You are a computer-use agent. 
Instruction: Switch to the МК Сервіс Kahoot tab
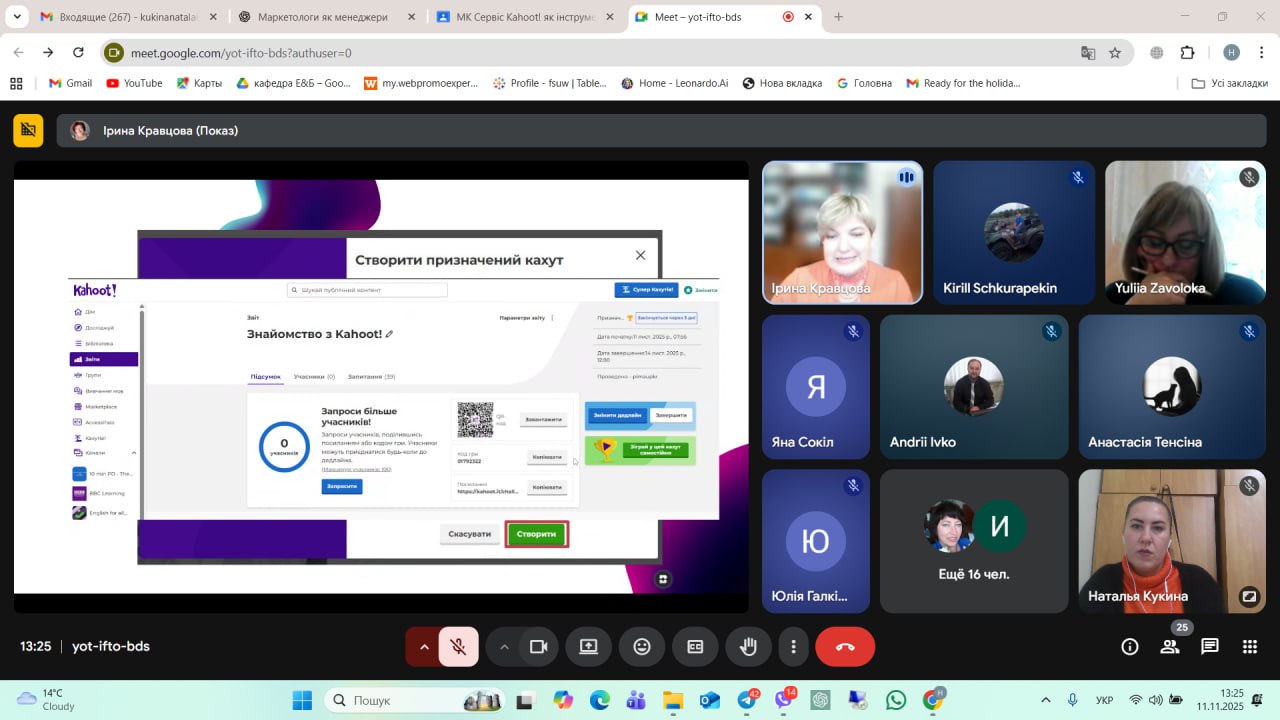point(520,17)
